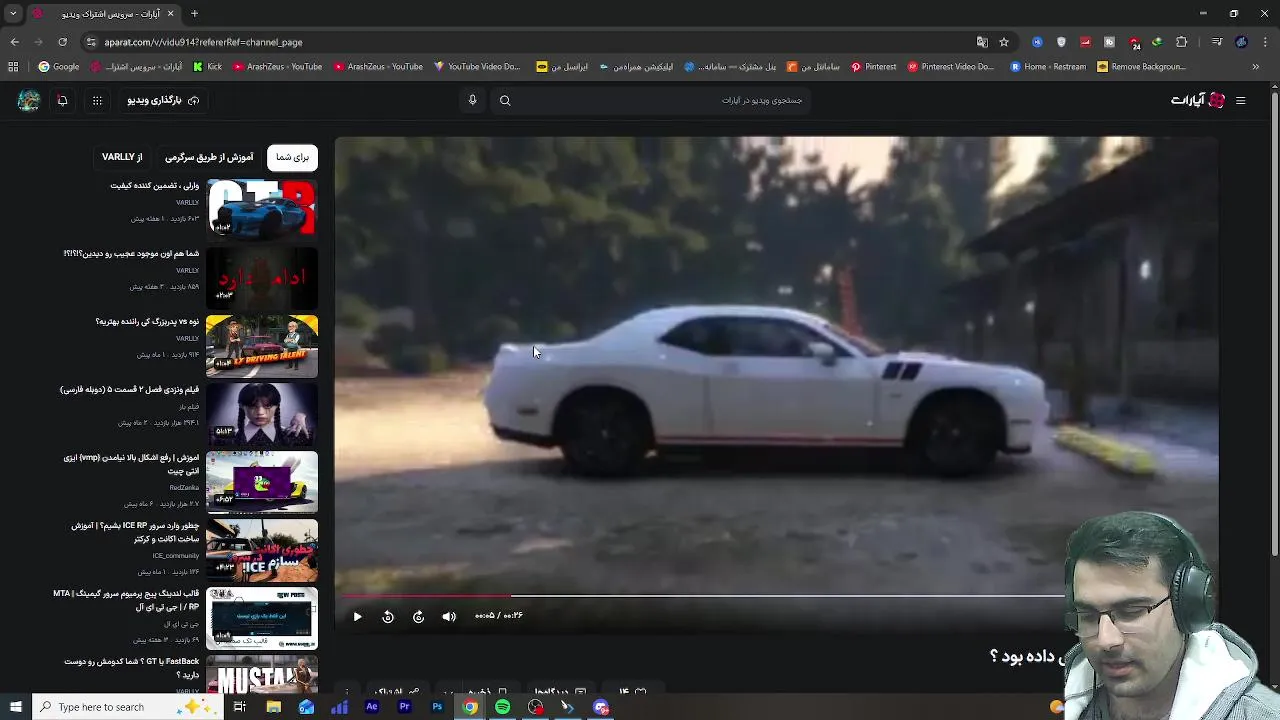Open the user profile avatar

tap(29, 100)
